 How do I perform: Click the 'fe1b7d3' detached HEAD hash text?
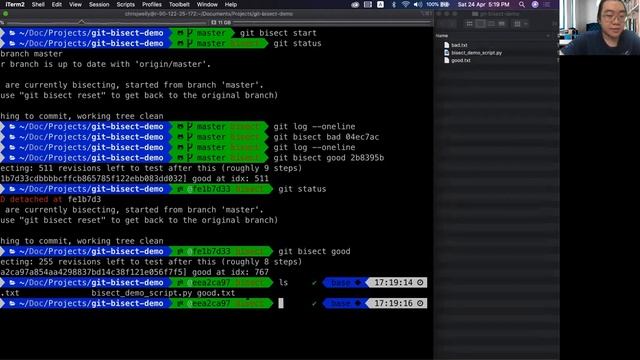84,200
